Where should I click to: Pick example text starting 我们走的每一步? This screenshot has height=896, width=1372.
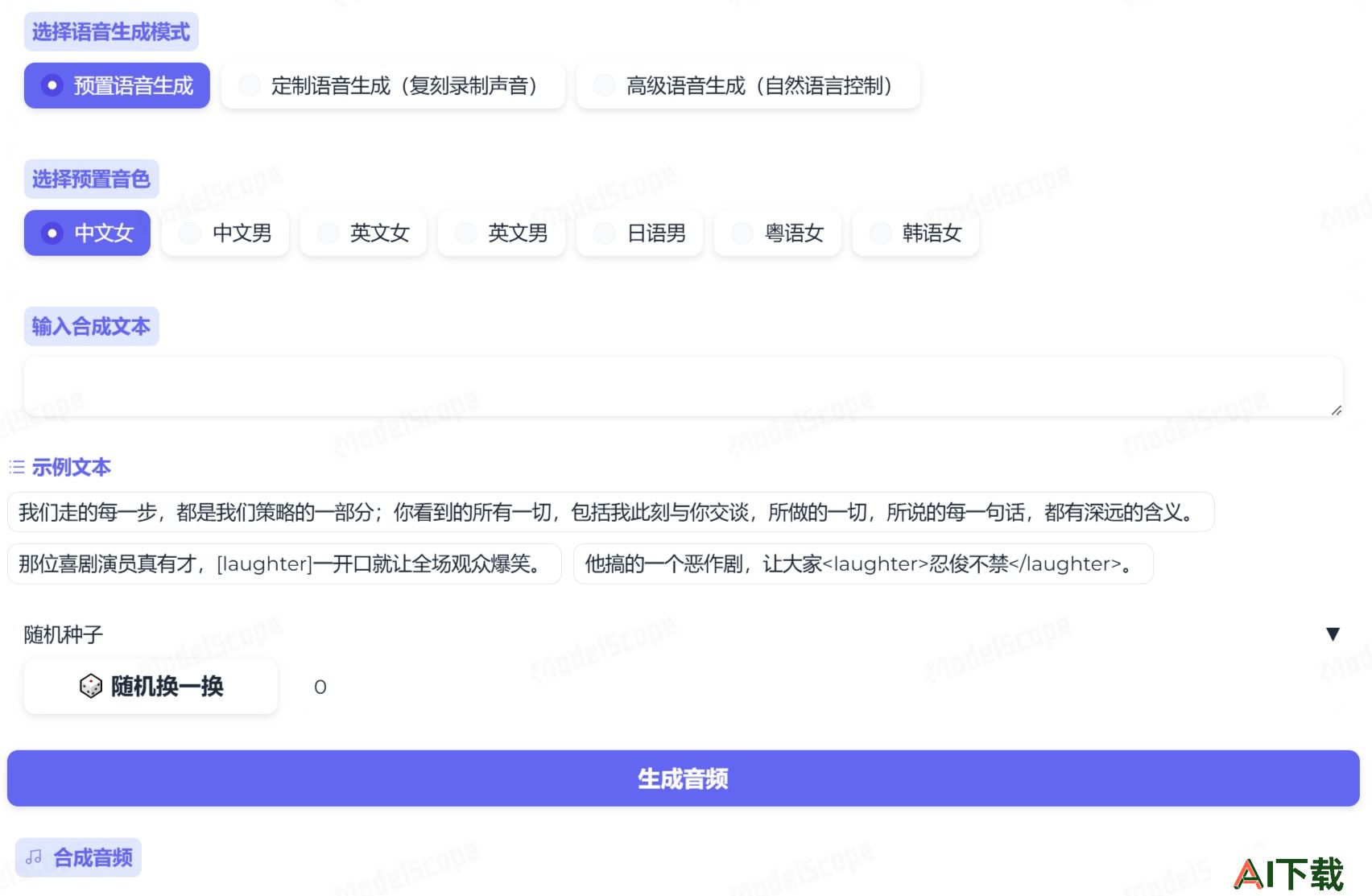click(610, 512)
